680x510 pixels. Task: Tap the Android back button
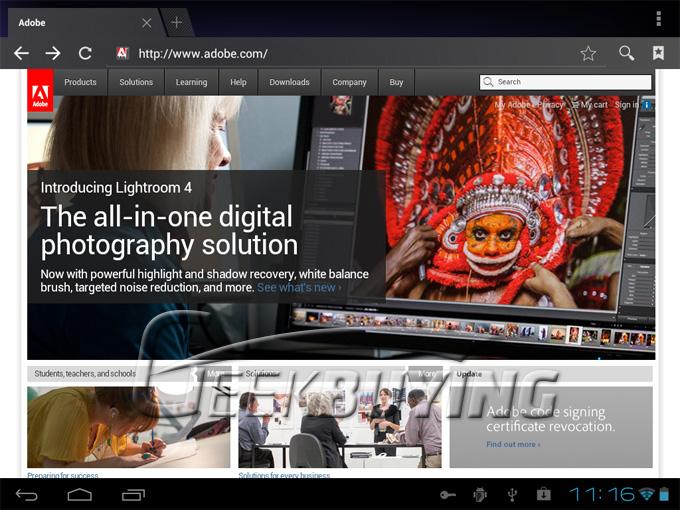[26, 494]
